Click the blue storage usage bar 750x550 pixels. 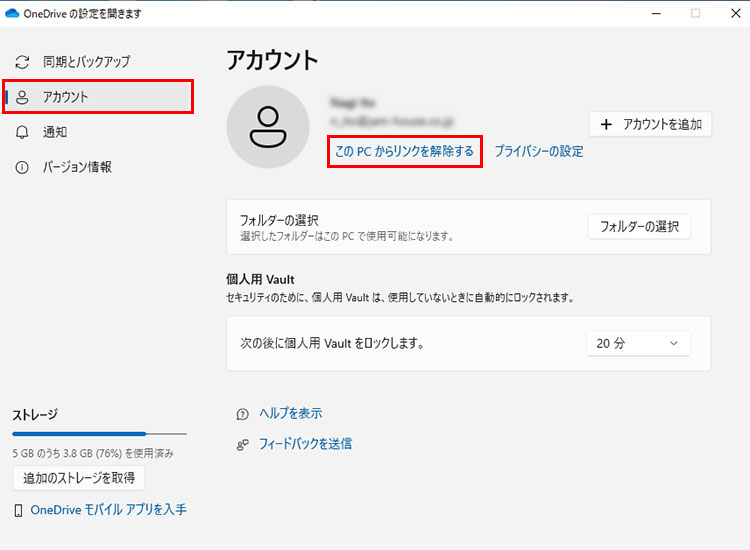80,434
